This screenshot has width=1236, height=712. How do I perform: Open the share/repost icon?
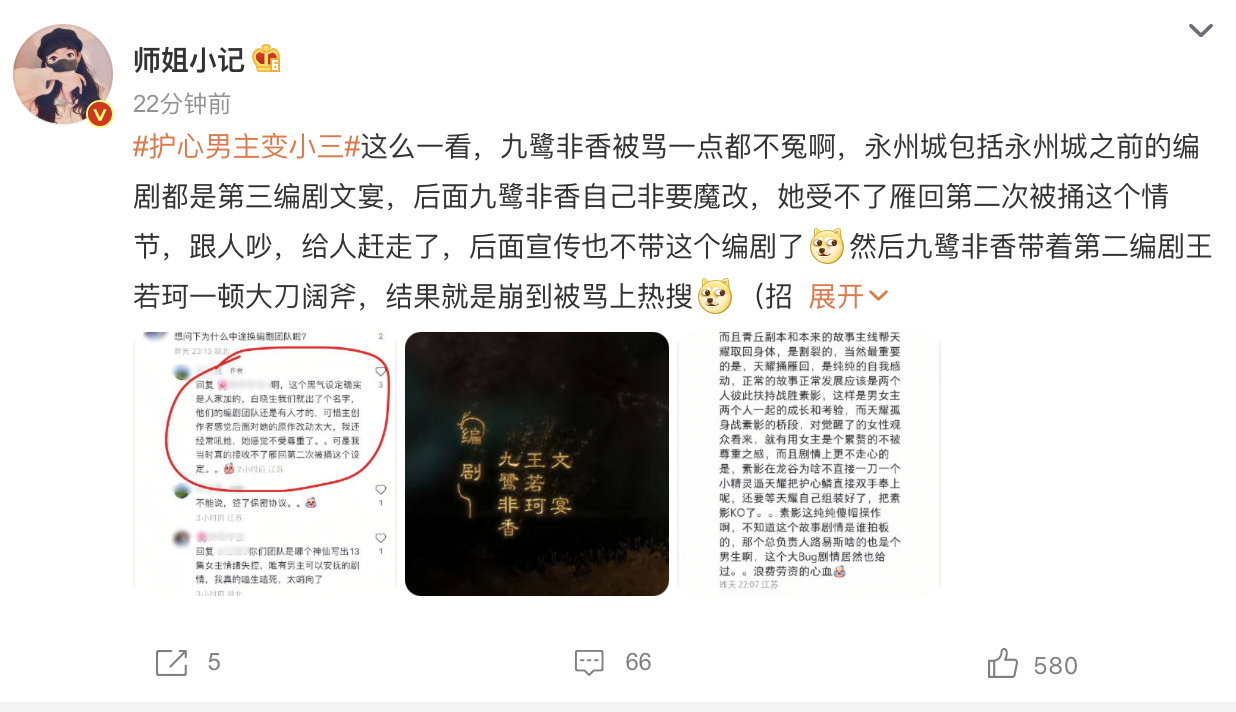click(x=172, y=662)
